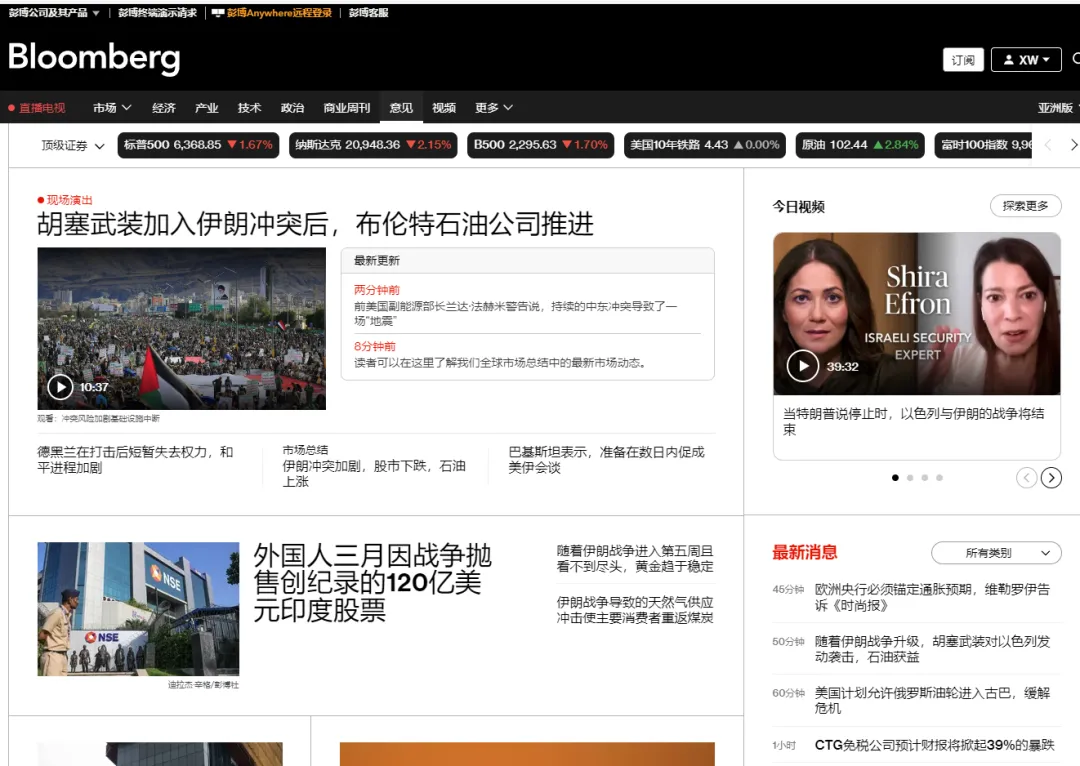Select the 美国10年铁路 4.43 ticker
Image resolution: width=1080 pixels, height=766 pixels.
(x=705, y=145)
